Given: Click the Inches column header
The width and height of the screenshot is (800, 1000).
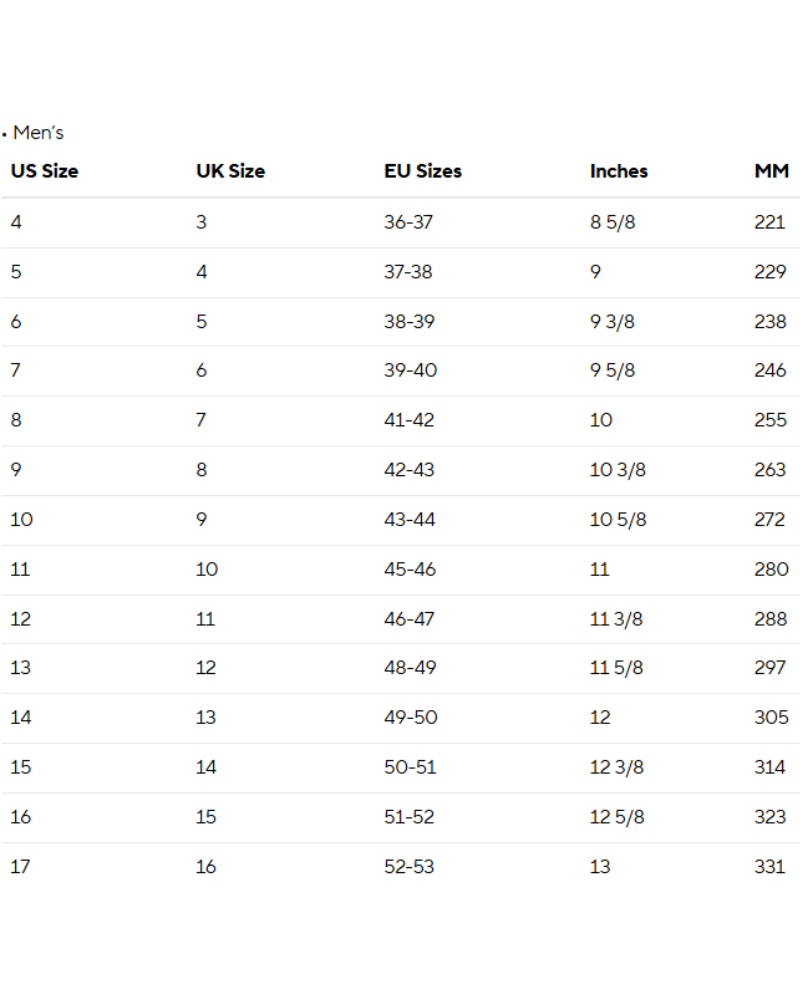Looking at the screenshot, I should coord(619,171).
